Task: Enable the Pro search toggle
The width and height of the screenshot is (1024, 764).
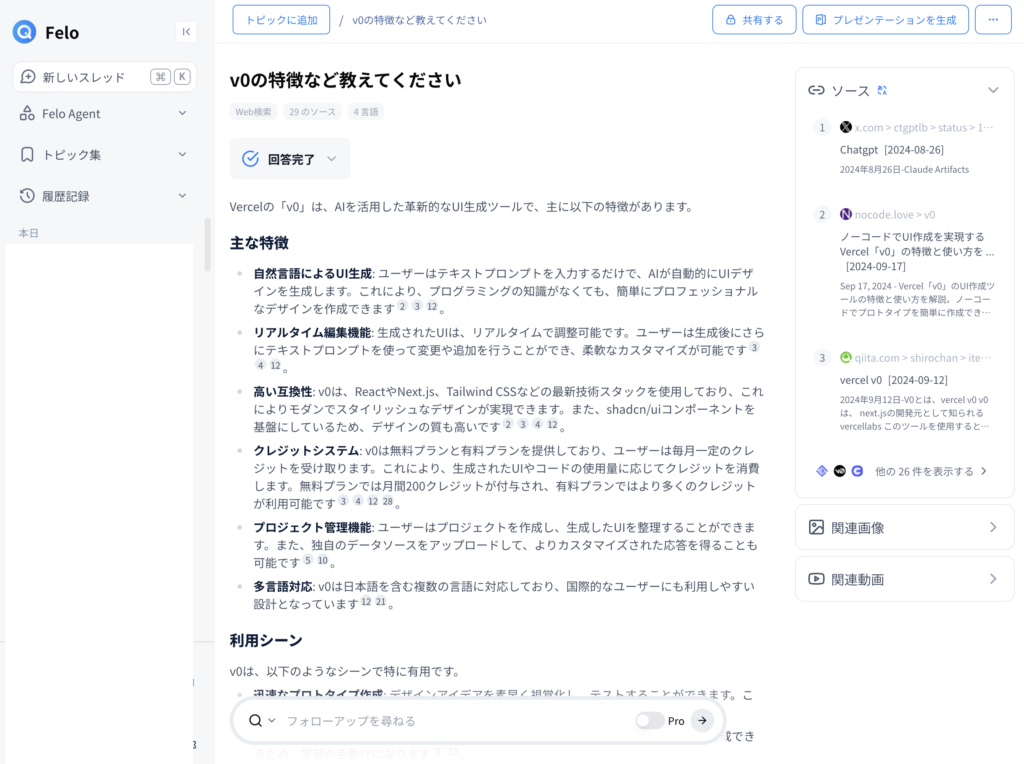Action: 650,720
